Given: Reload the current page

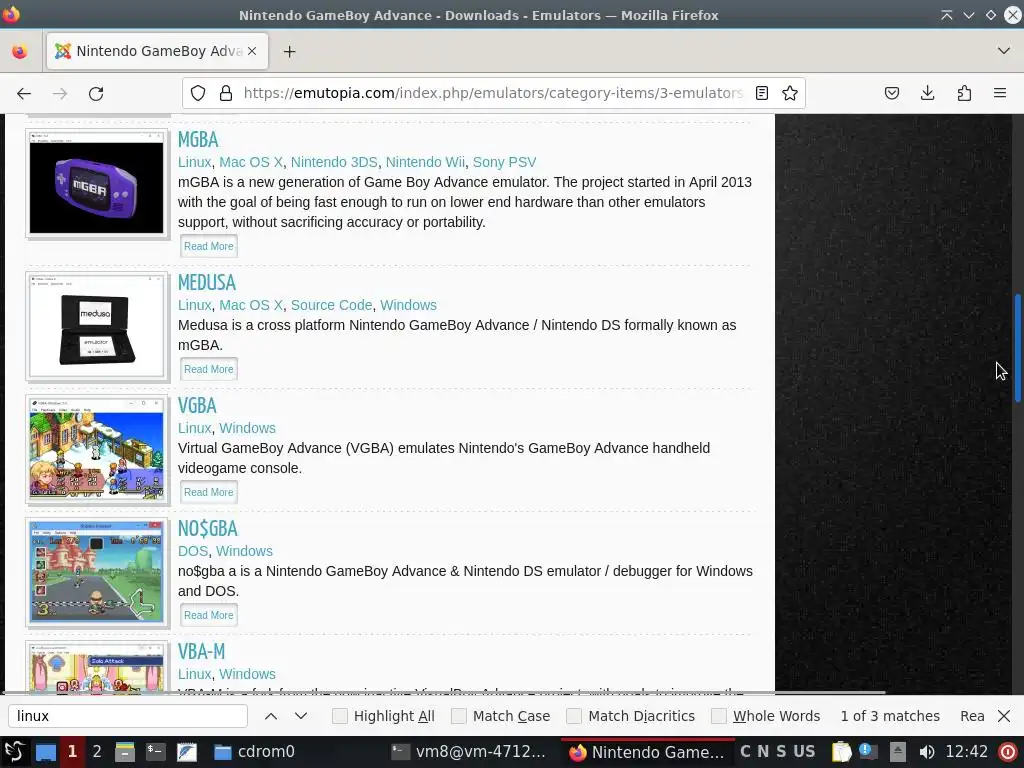Looking at the screenshot, I should [x=96, y=93].
